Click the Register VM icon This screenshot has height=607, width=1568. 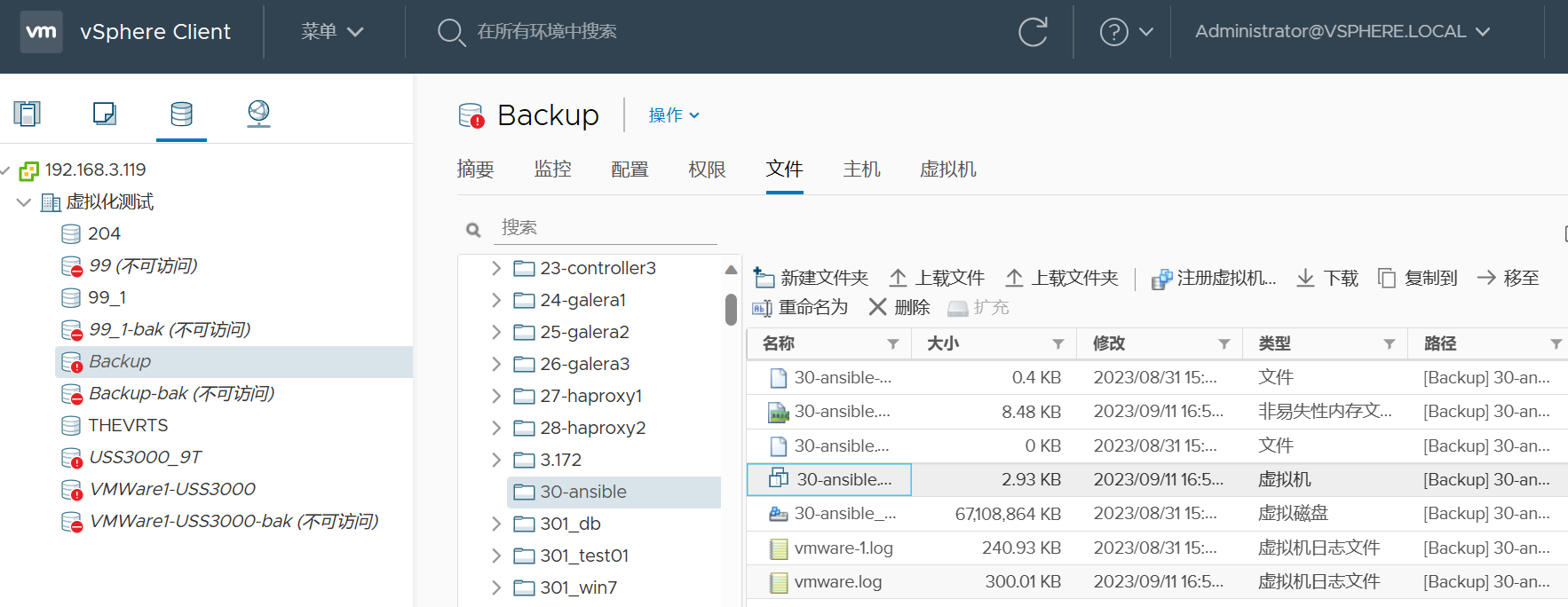[x=1161, y=279]
